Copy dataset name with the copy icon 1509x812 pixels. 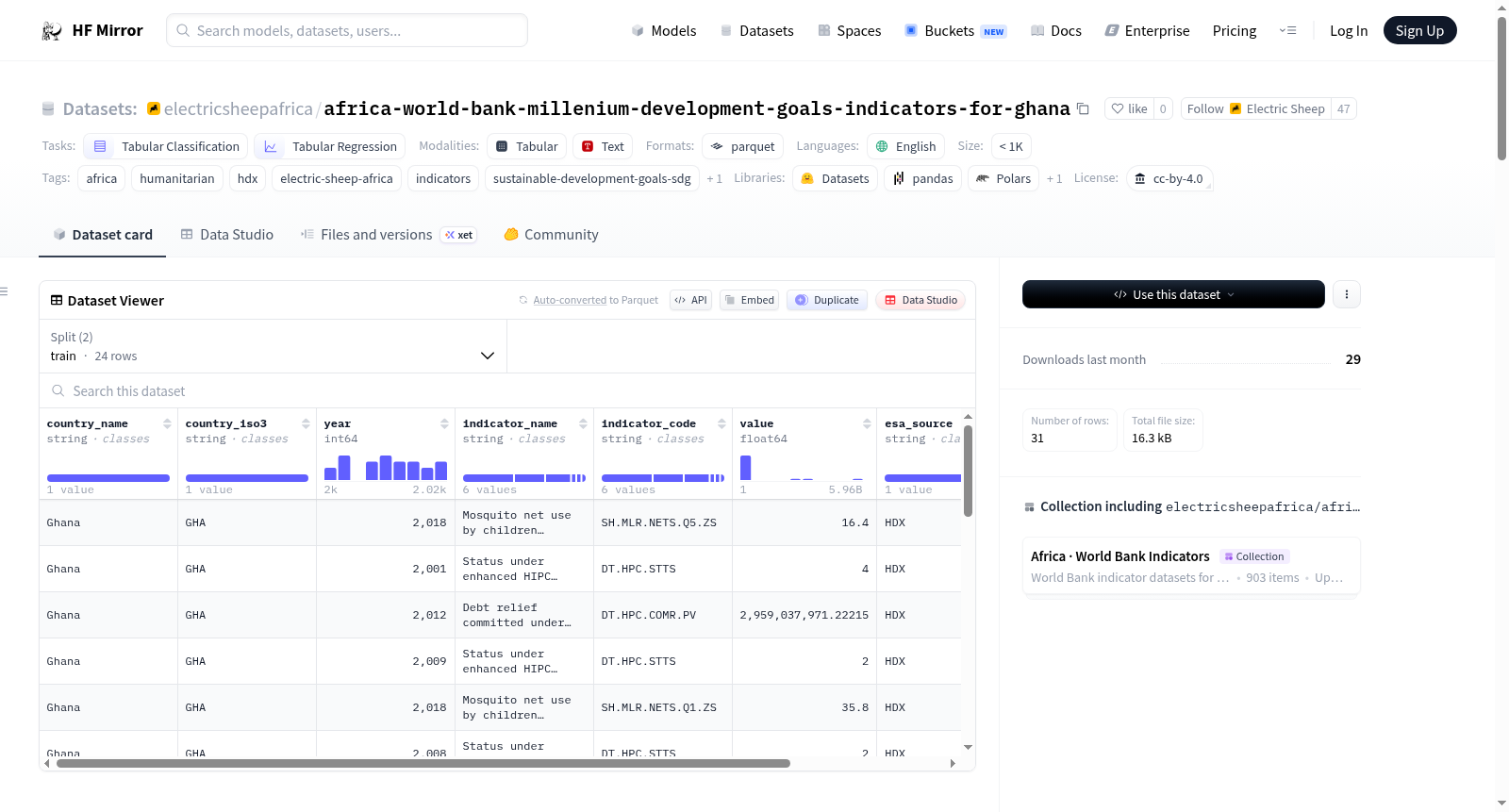point(1083,109)
